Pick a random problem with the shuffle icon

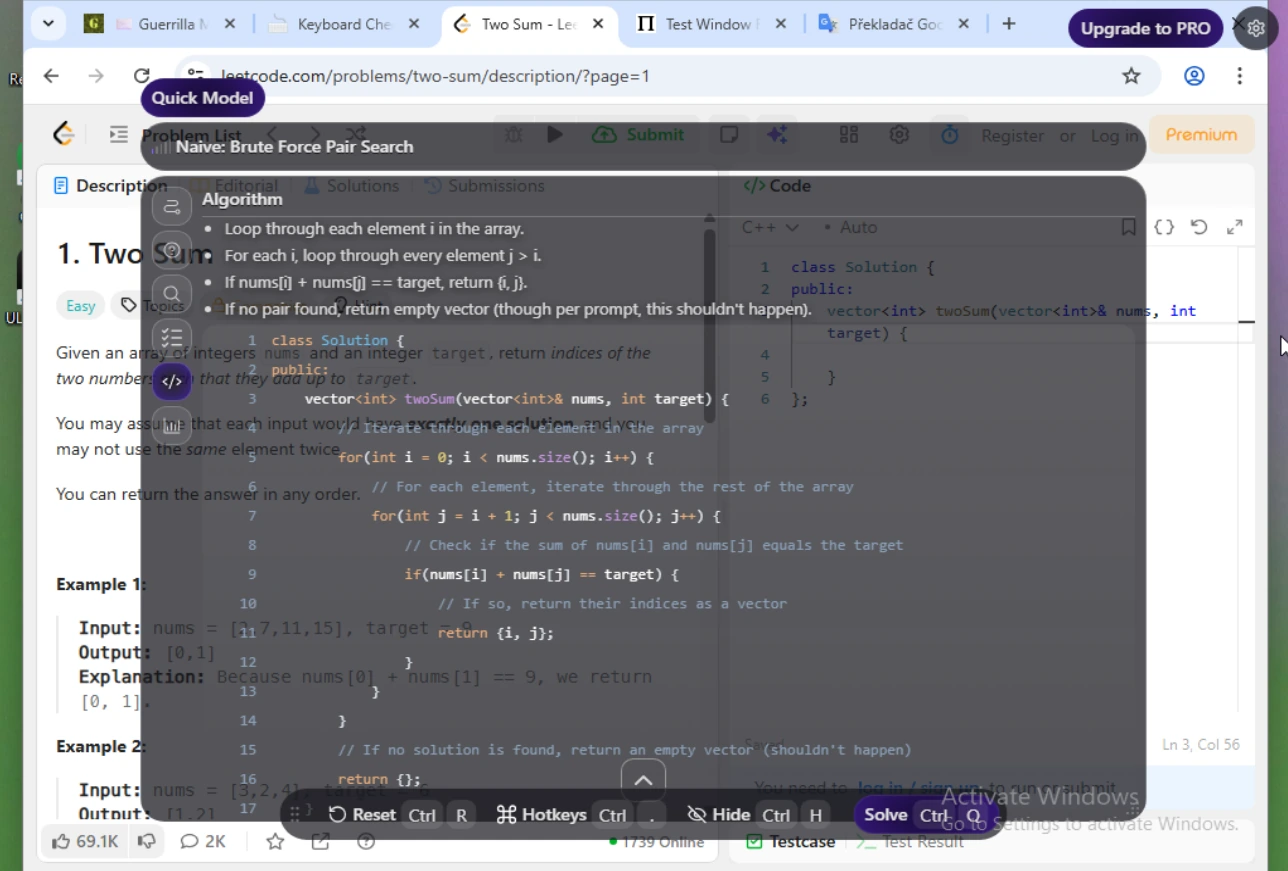356,134
